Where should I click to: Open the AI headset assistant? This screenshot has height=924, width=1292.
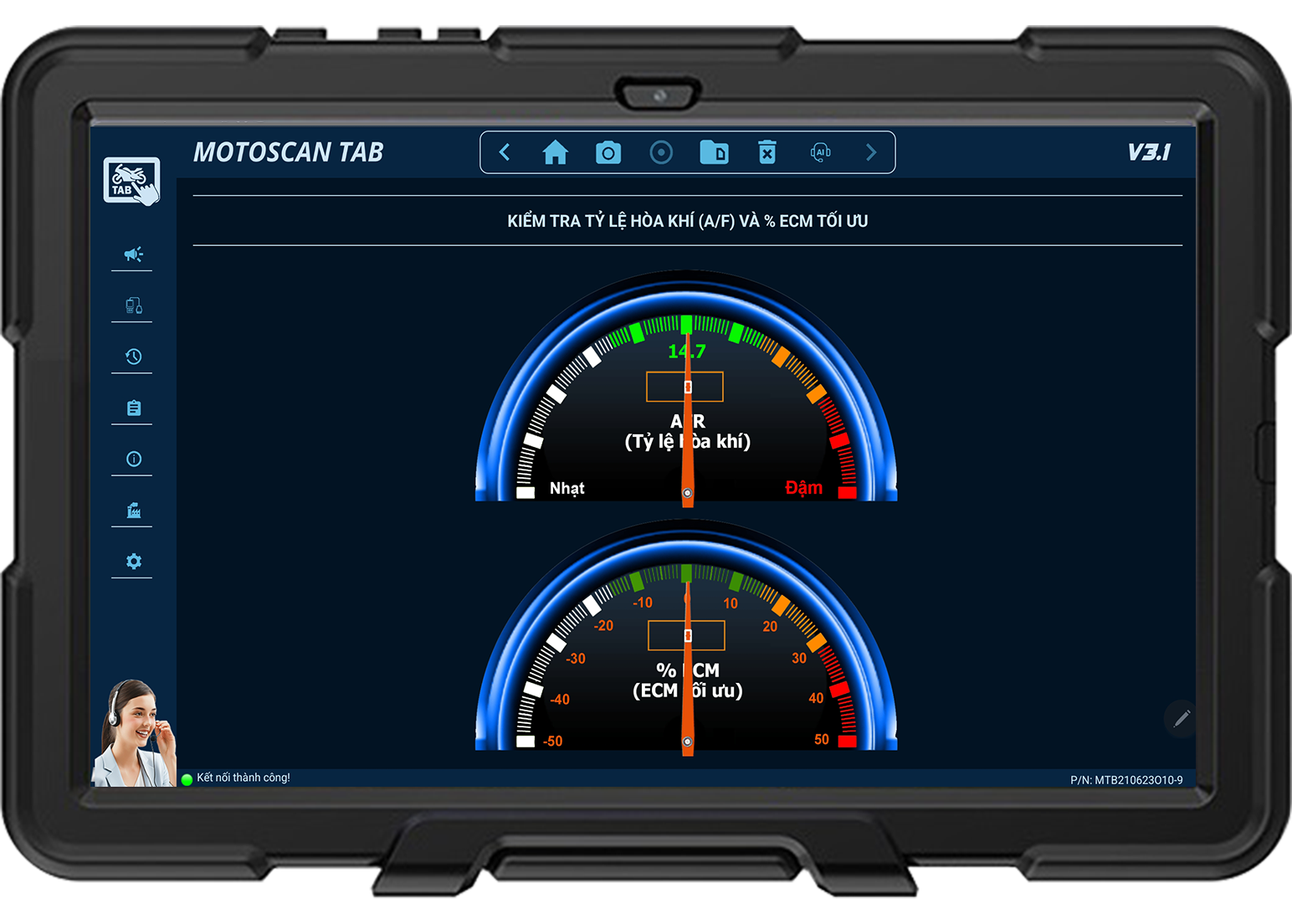821,152
